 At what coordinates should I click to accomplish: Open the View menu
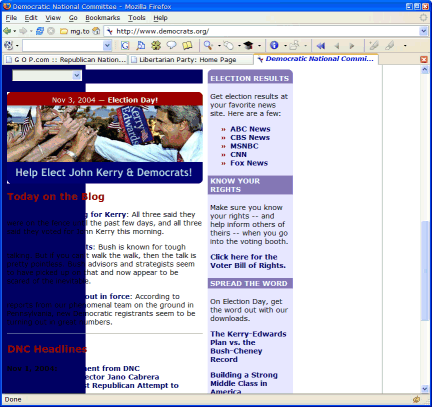(53, 18)
